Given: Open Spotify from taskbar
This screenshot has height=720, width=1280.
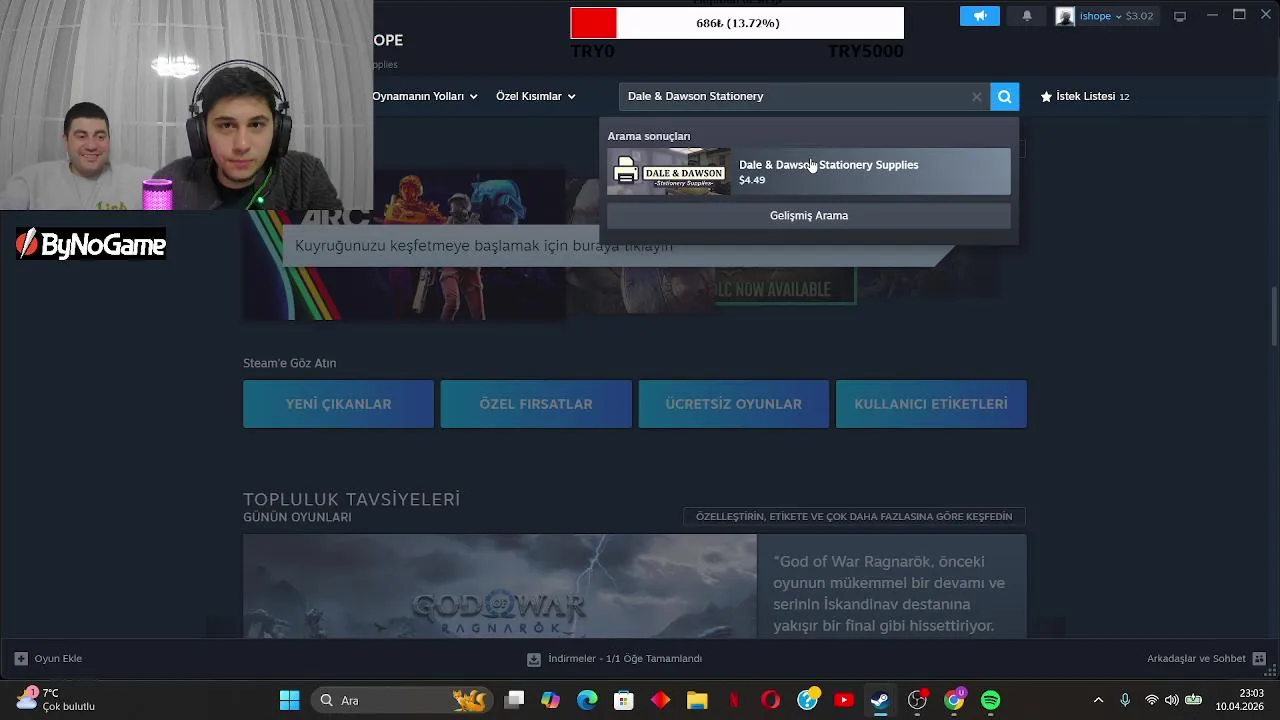Looking at the screenshot, I should [x=990, y=700].
